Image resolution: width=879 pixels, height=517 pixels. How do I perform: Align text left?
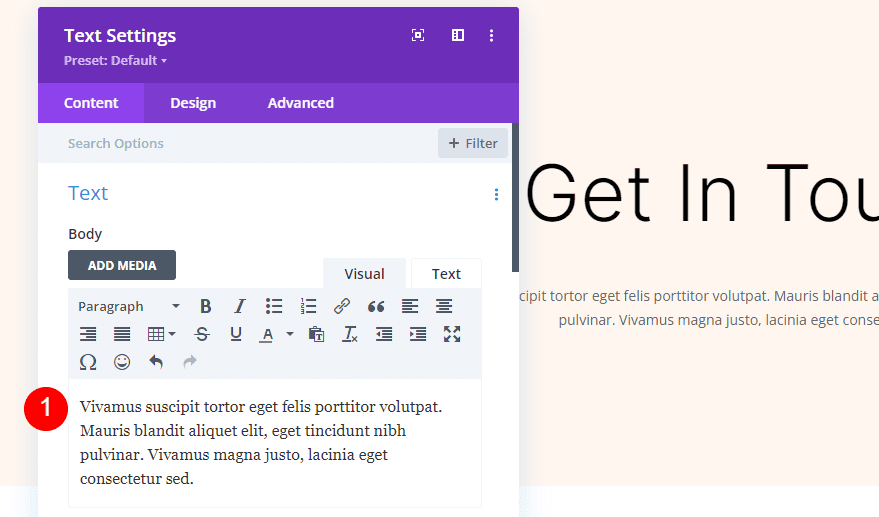point(410,306)
